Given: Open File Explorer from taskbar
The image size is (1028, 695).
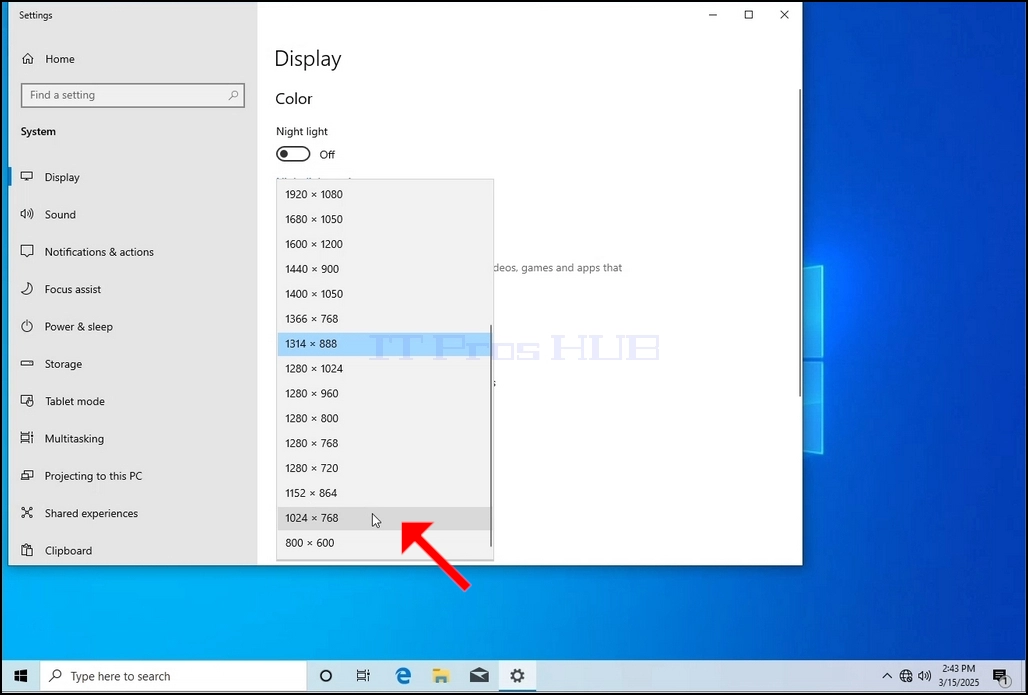Looking at the screenshot, I should pyautogui.click(x=441, y=676).
